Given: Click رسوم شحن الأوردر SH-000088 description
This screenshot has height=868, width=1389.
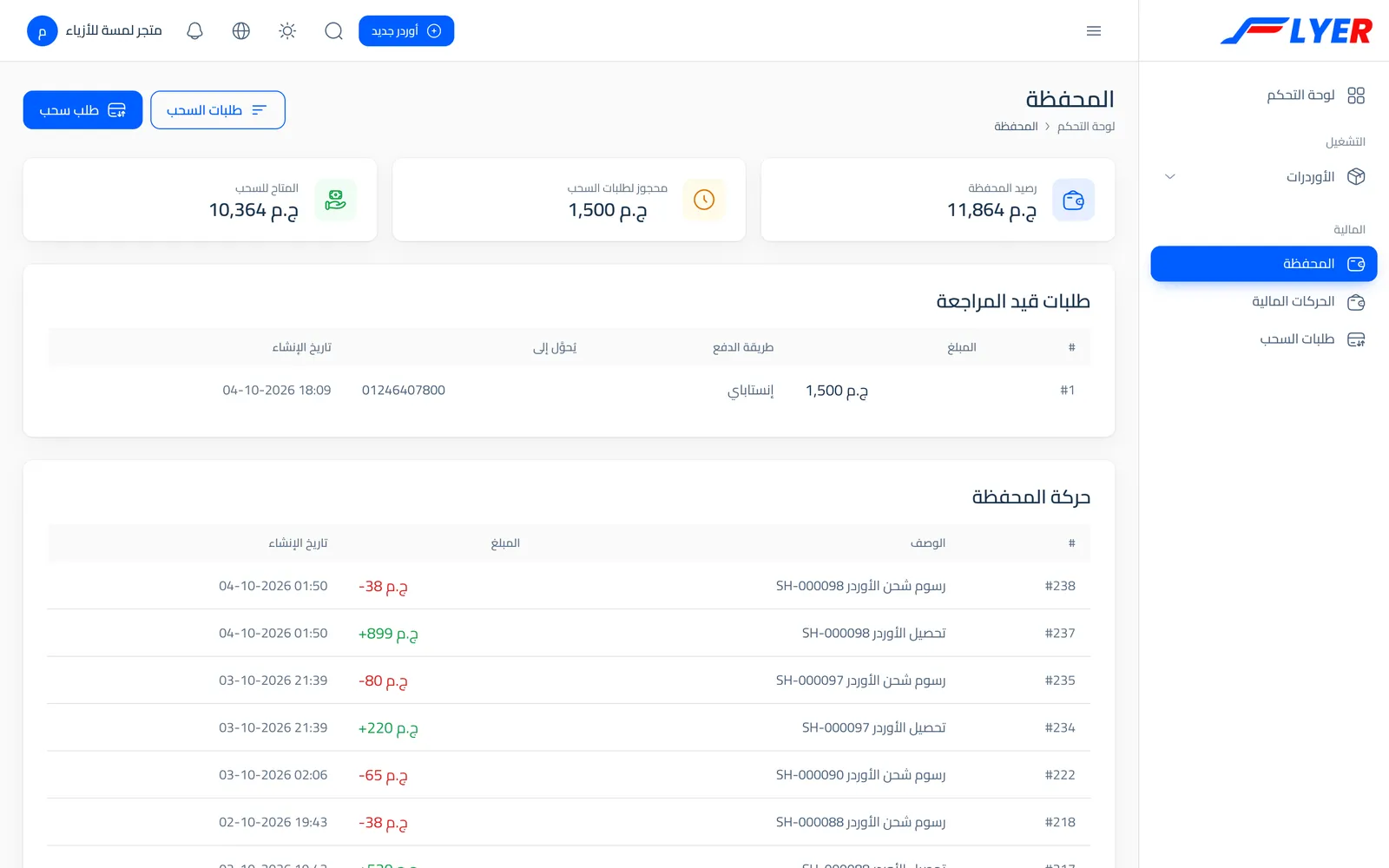Looking at the screenshot, I should [860, 822].
